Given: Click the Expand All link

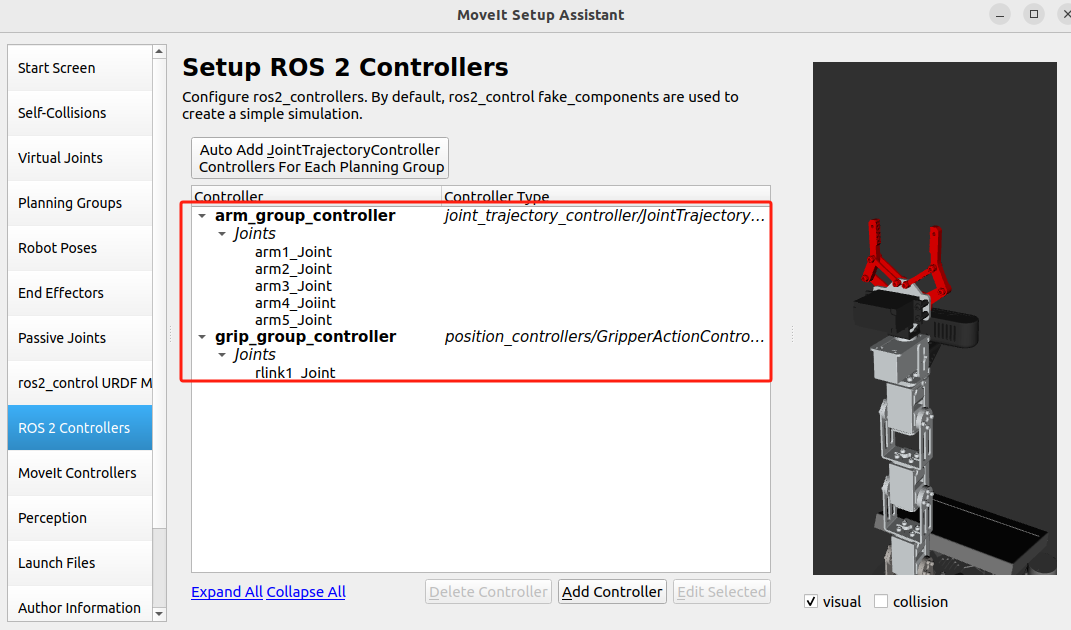Looking at the screenshot, I should point(227,592).
